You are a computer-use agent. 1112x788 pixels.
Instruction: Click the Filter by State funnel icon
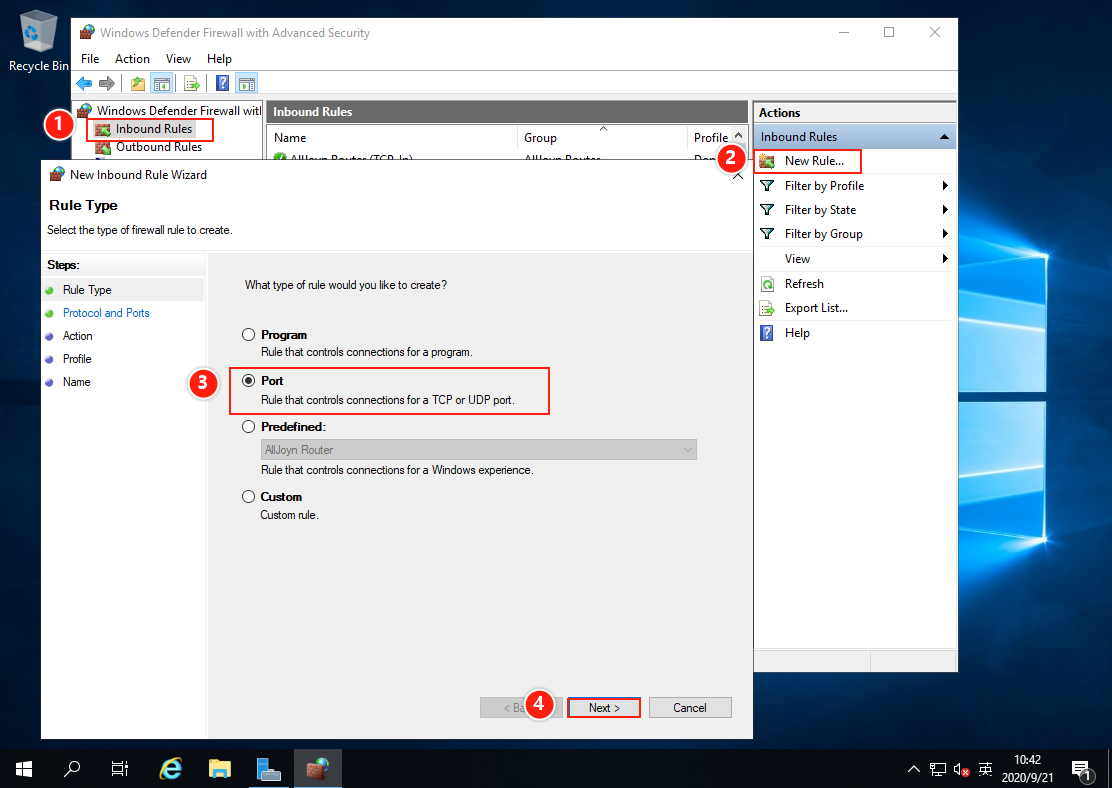(767, 210)
